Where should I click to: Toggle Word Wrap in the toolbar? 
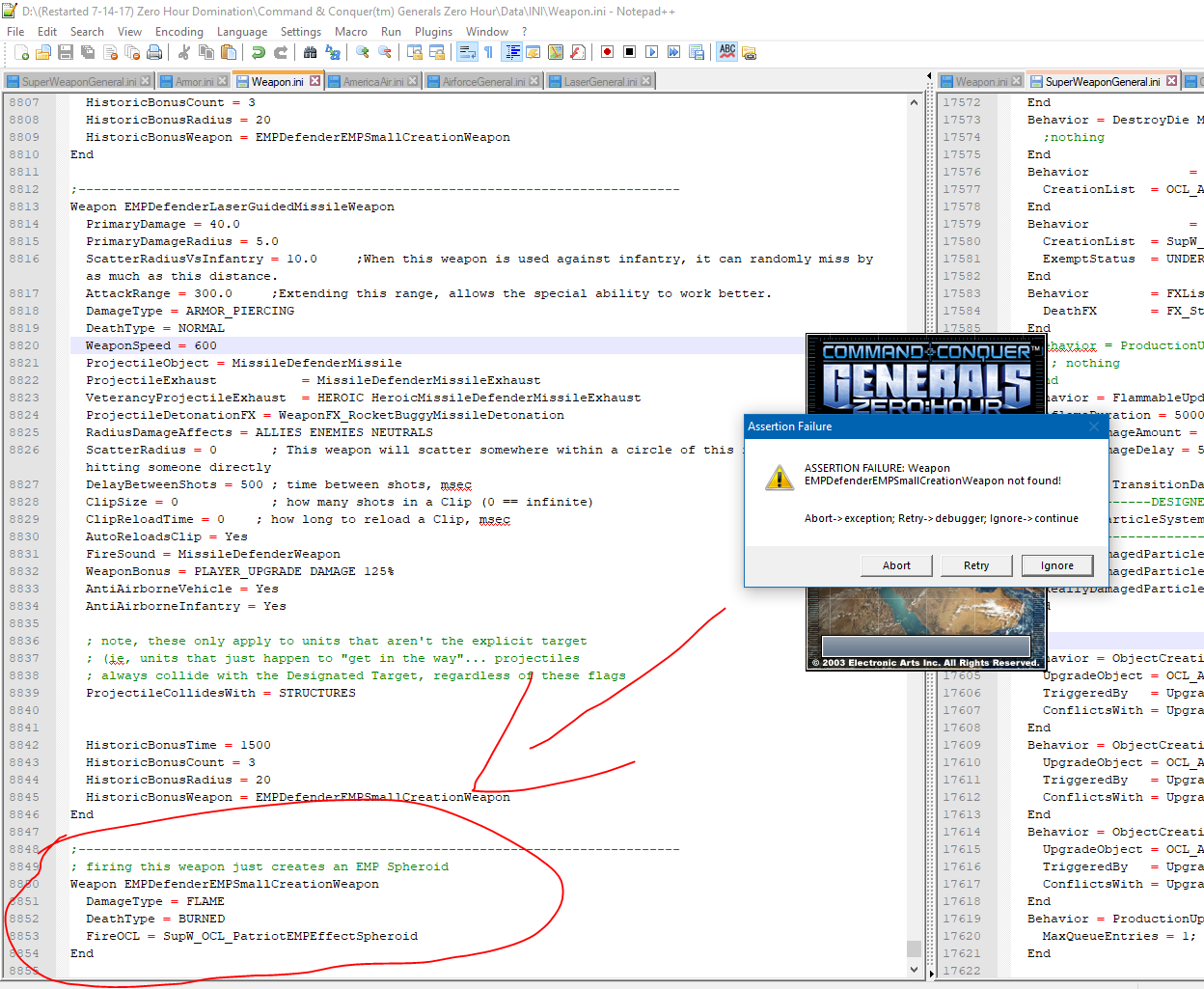(467, 52)
